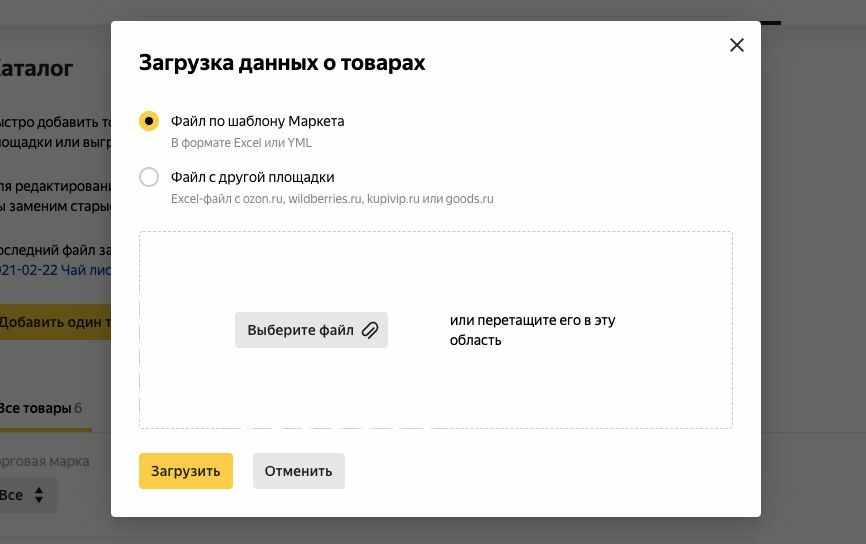Open the last uploaded file link 21-02-22

point(55,270)
